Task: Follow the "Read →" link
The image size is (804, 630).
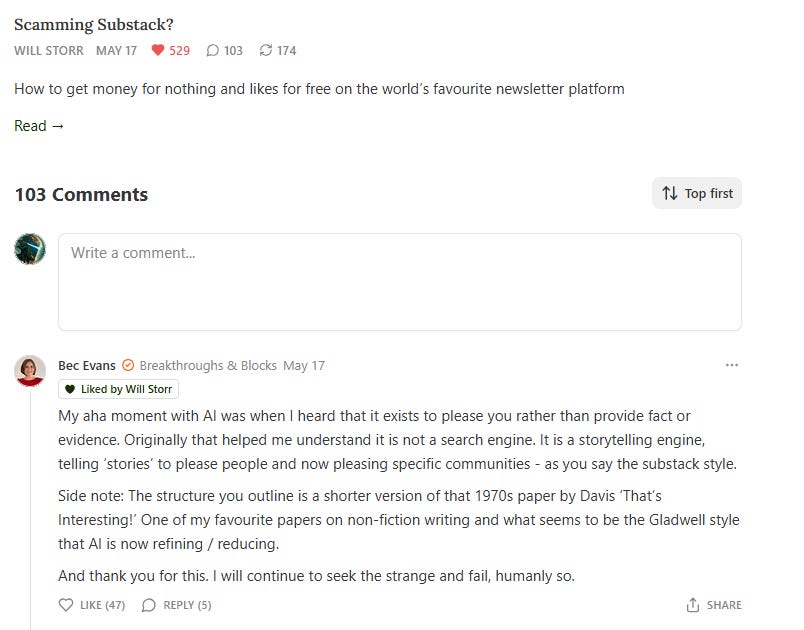Action: point(37,125)
